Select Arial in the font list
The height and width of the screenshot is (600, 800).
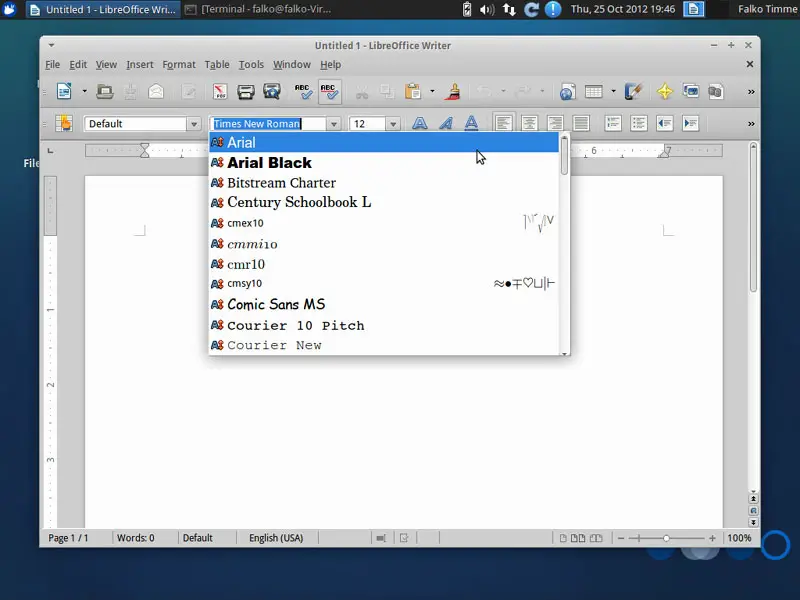pyautogui.click(x=384, y=142)
